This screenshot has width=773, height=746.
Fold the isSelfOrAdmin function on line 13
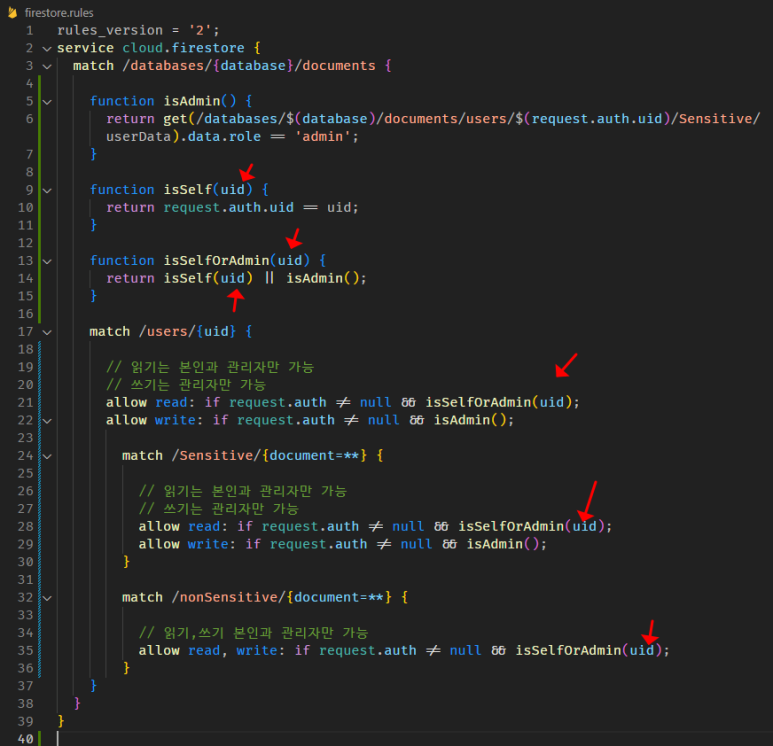pos(47,261)
